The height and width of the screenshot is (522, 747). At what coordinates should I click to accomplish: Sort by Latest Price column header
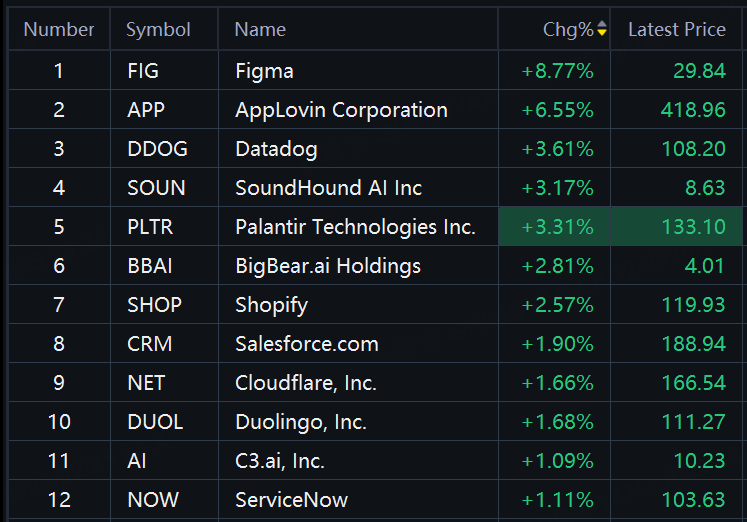tap(676, 30)
